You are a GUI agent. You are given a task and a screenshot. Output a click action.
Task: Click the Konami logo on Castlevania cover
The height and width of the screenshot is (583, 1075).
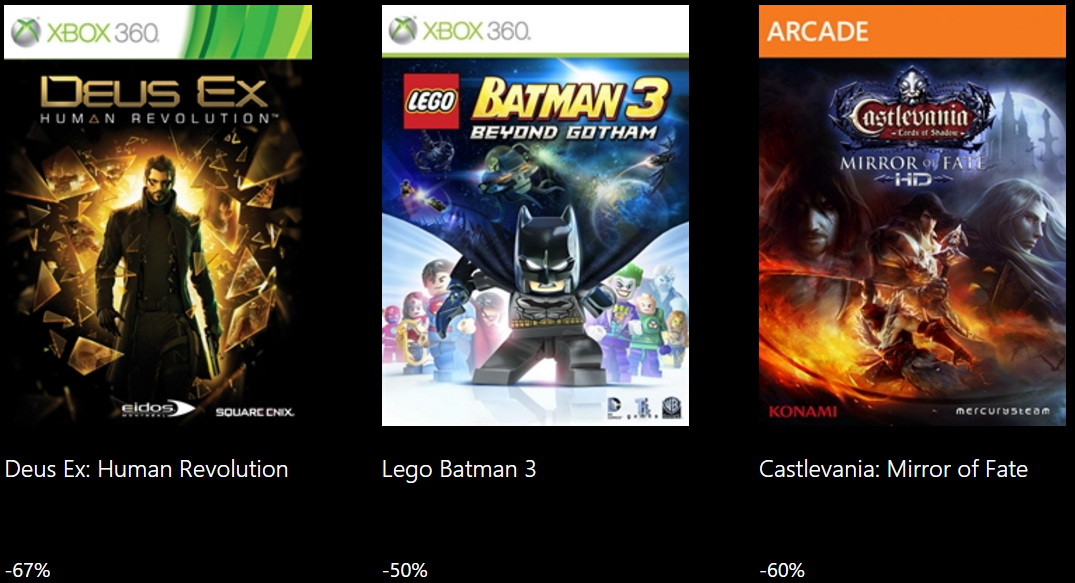pyautogui.click(x=803, y=412)
